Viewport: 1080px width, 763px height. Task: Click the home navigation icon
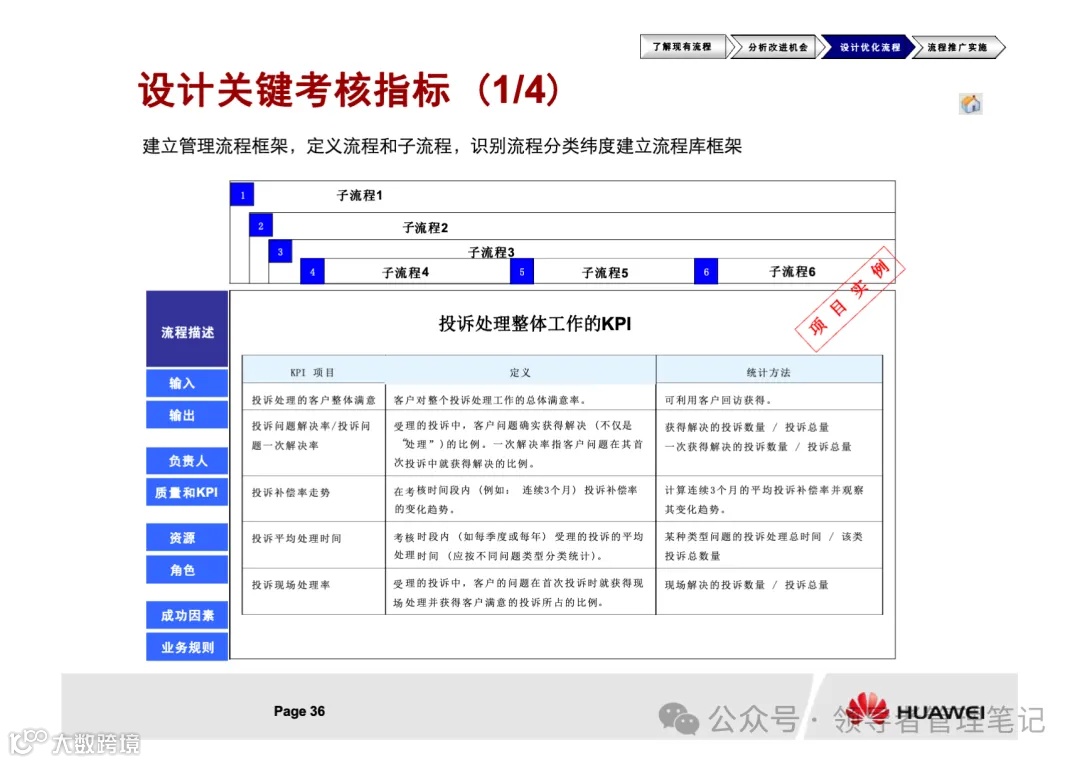click(967, 103)
